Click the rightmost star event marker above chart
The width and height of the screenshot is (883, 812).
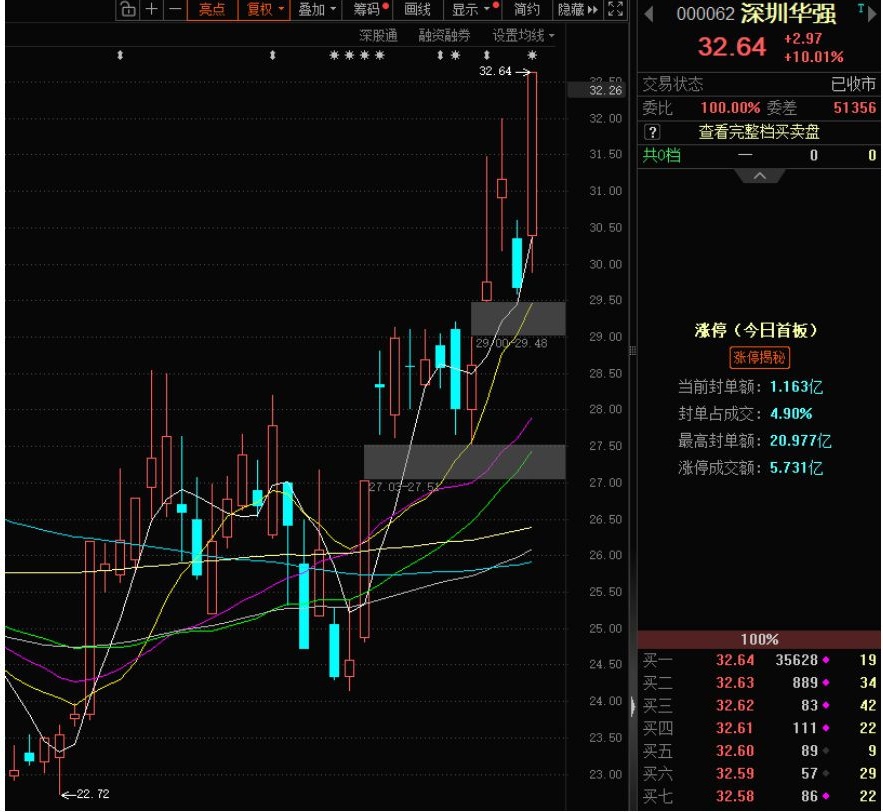click(532, 55)
